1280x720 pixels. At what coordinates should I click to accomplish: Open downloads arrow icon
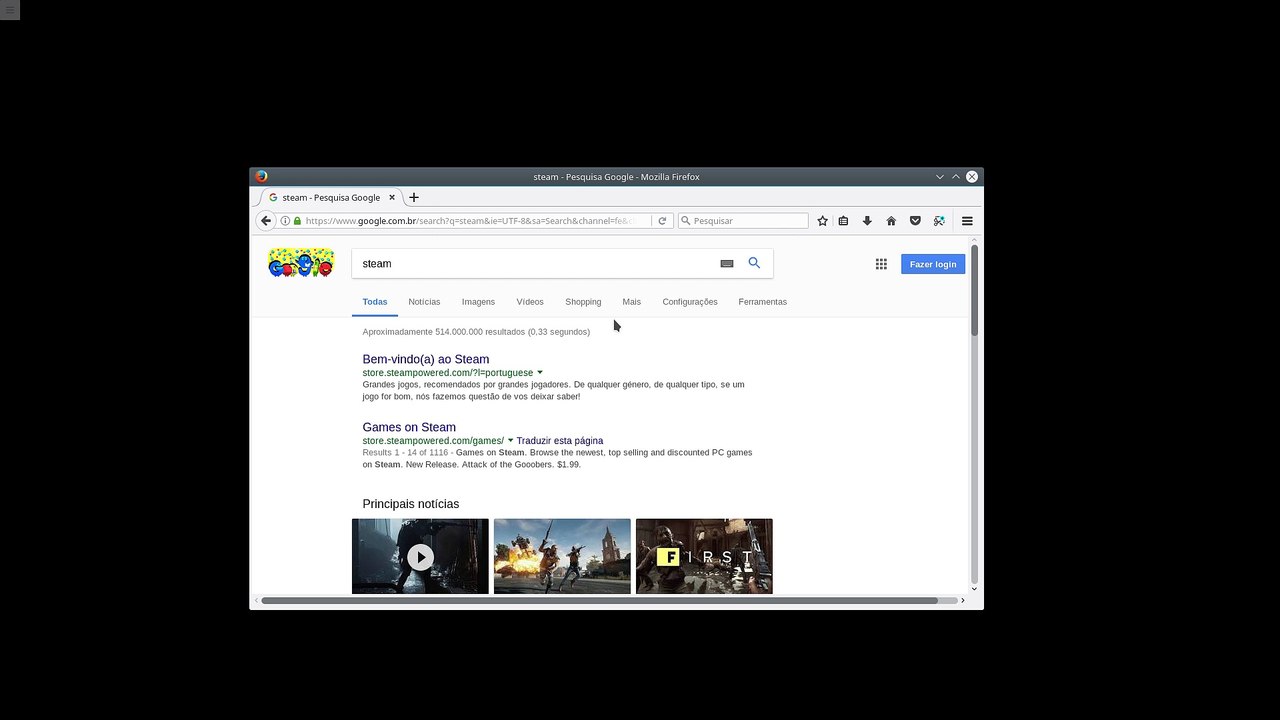(x=867, y=221)
